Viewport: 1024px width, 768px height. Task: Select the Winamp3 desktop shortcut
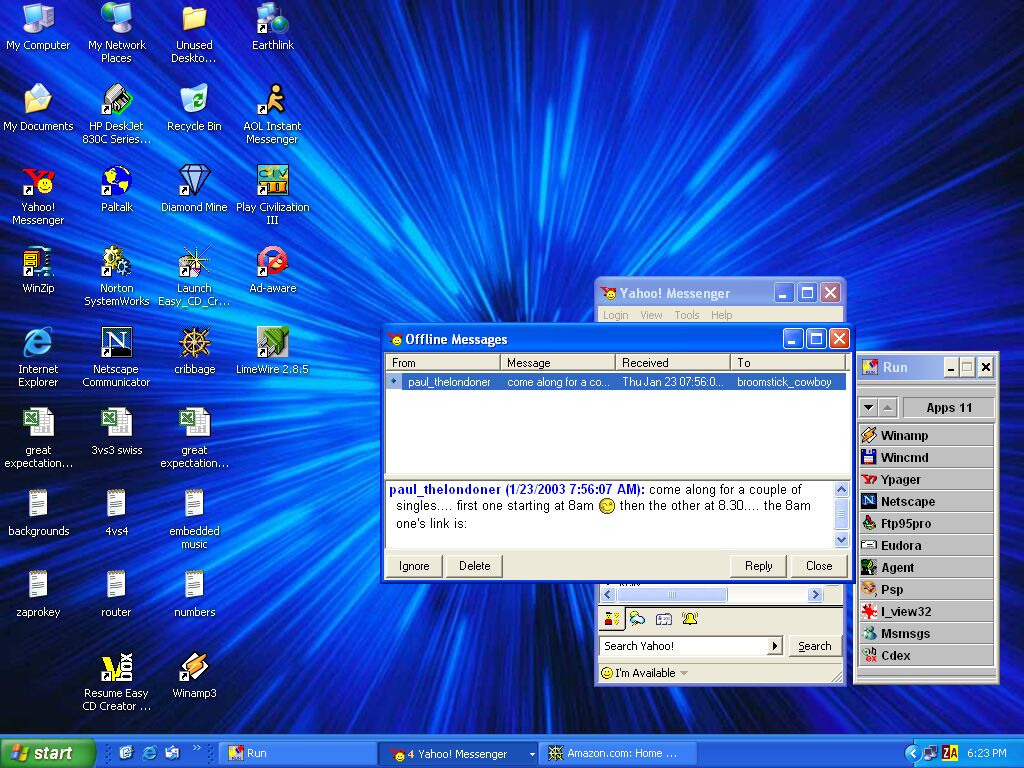194,675
